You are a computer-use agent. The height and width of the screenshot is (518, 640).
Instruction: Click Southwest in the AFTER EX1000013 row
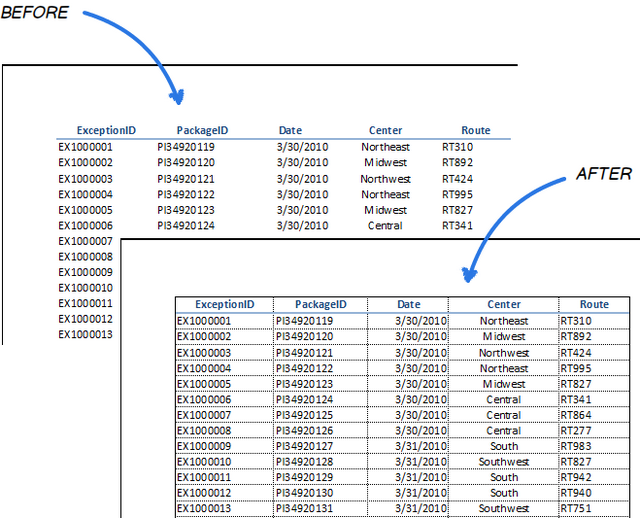point(504,509)
